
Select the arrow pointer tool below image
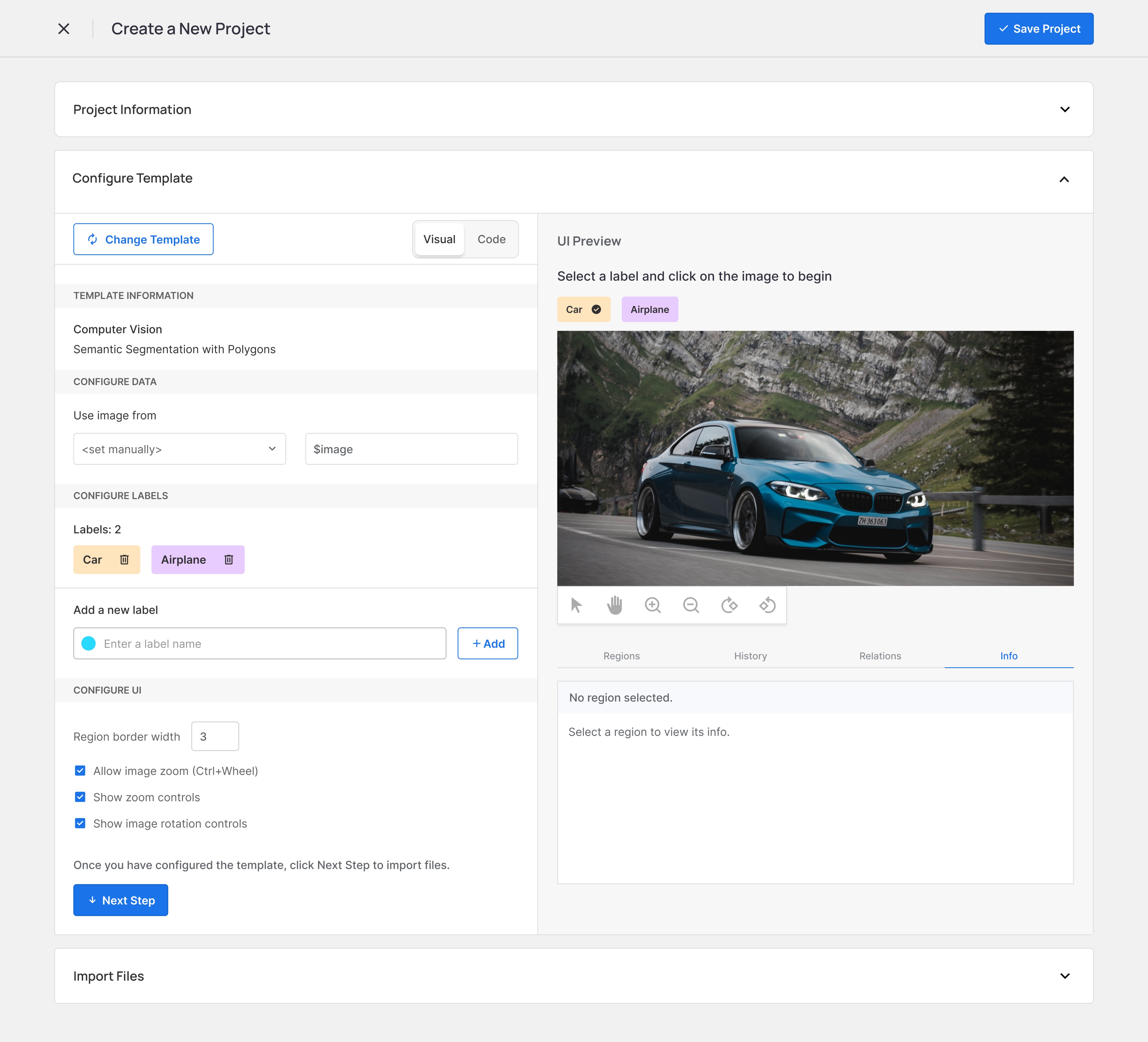(x=576, y=605)
